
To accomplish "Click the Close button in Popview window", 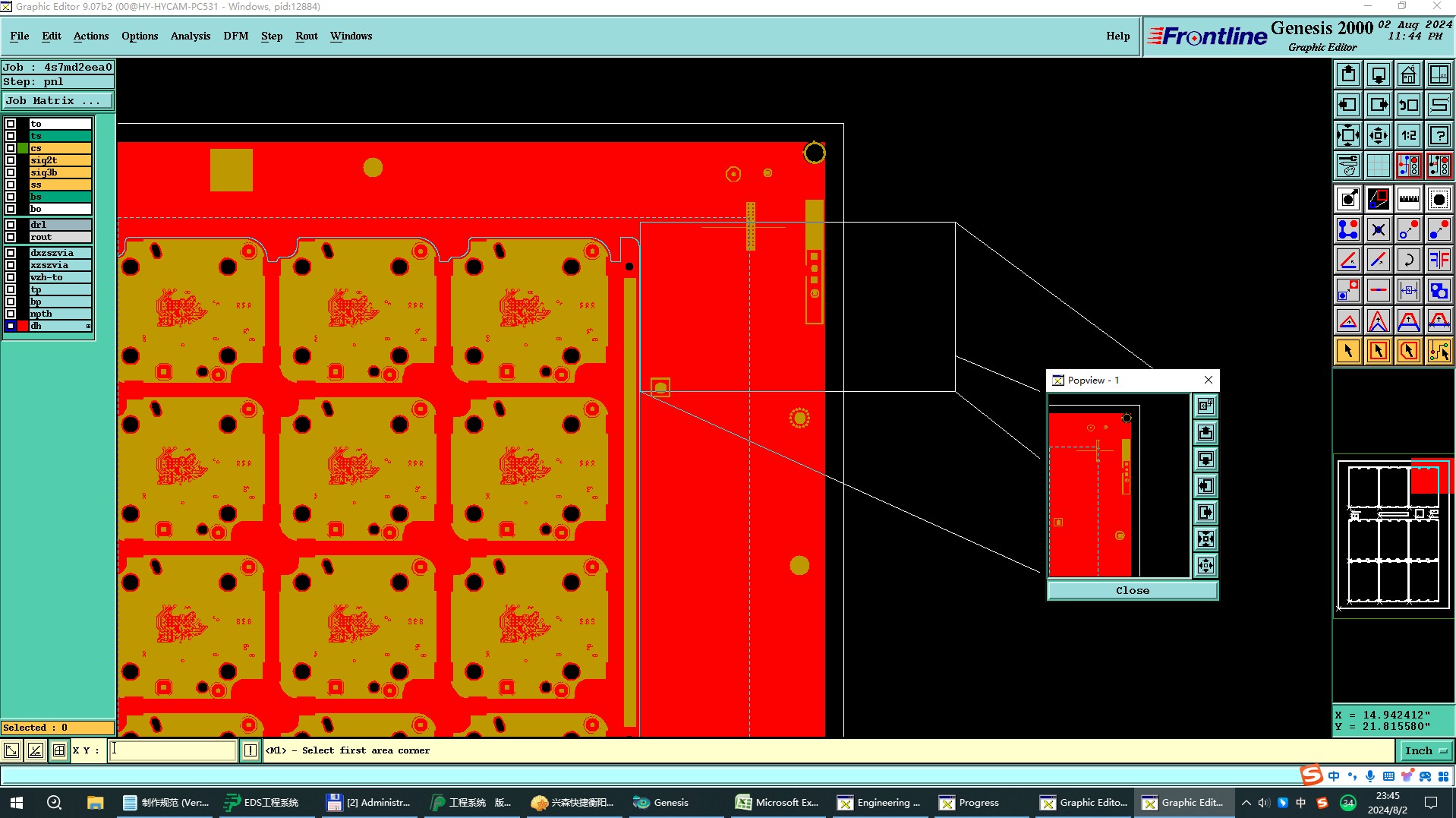I will [1133, 590].
